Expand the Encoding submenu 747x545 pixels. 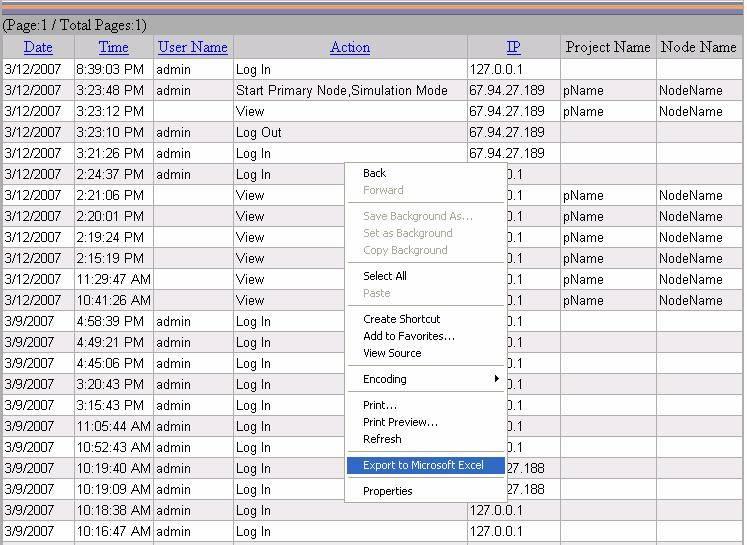[425, 379]
